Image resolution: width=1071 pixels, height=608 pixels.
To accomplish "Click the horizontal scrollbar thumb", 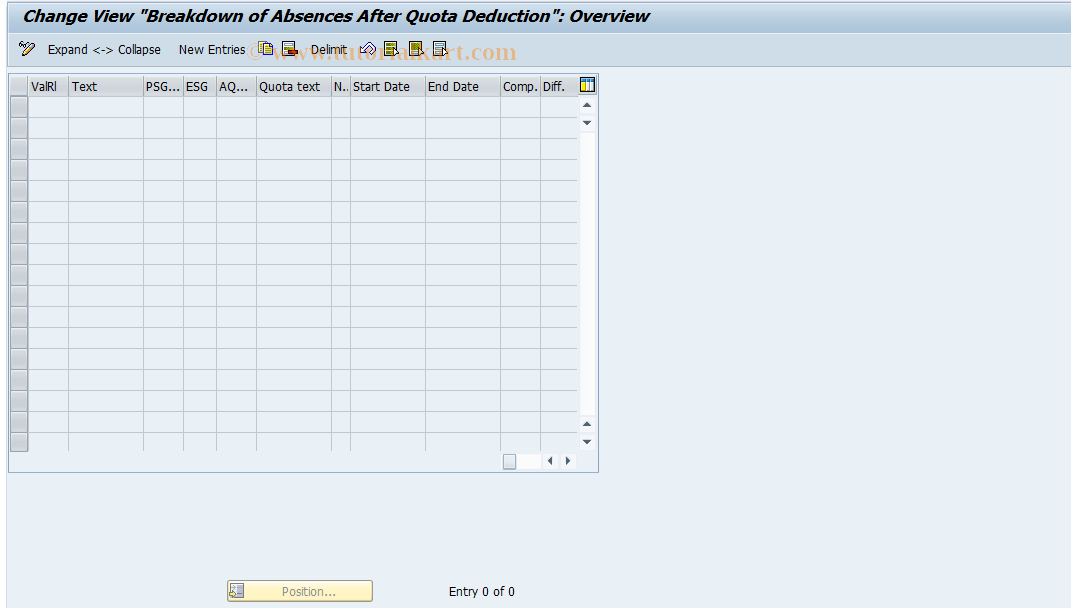I will pos(510,462).
